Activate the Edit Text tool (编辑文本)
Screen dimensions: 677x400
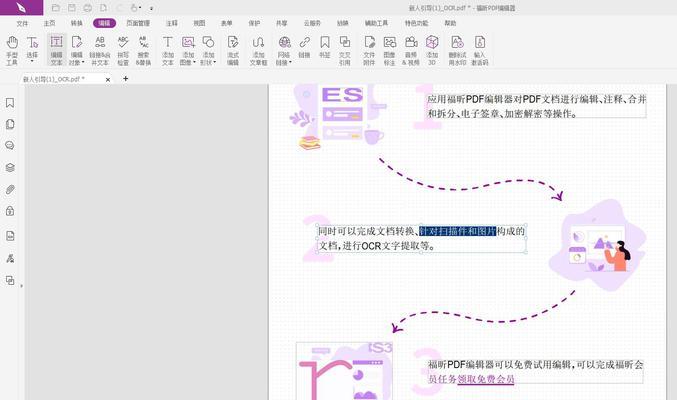click(57, 50)
